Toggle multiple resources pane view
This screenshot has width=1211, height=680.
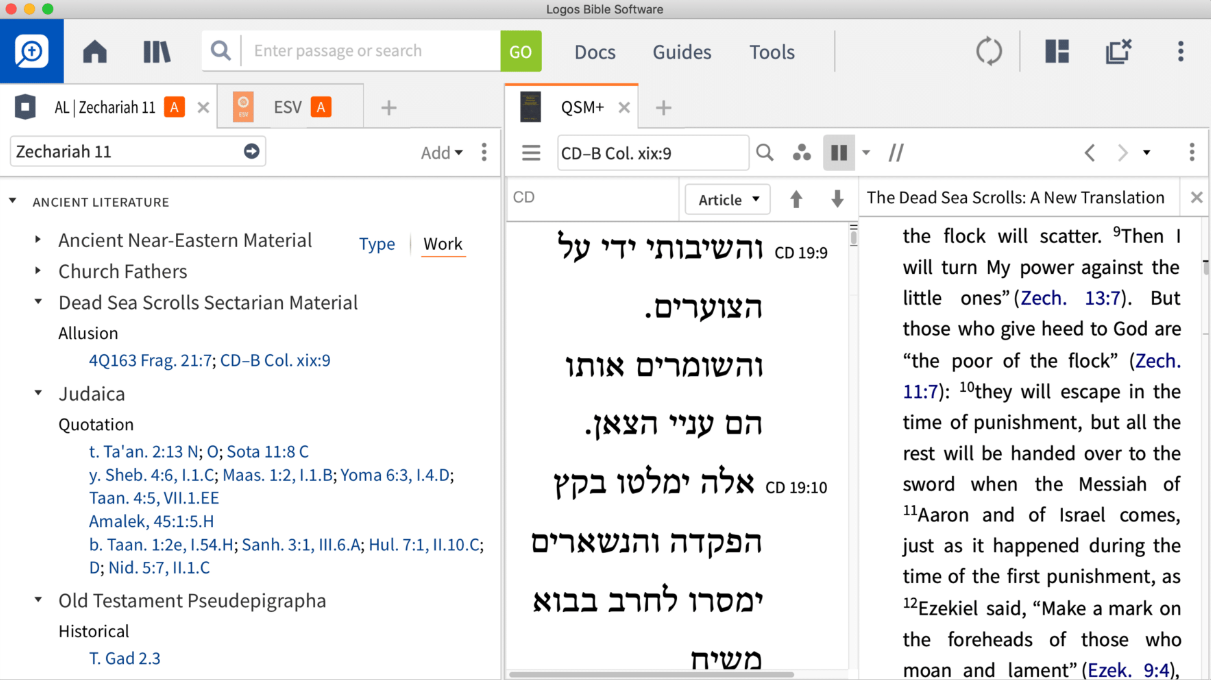pyautogui.click(x=838, y=153)
